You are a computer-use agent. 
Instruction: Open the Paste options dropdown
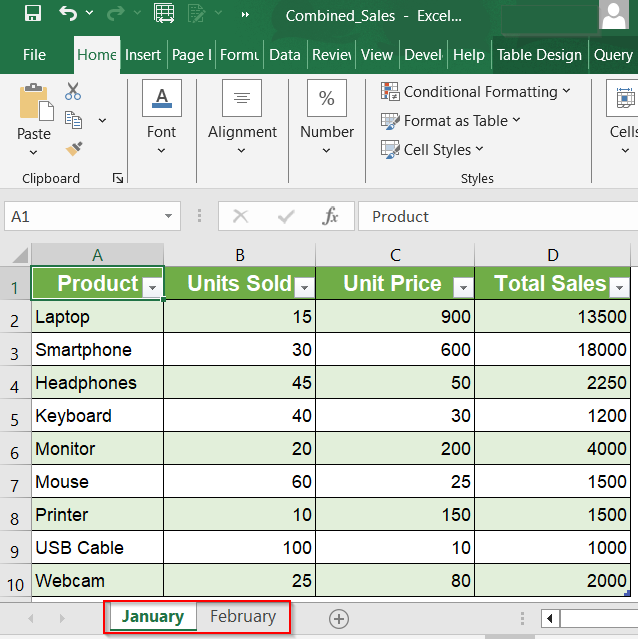click(33, 152)
